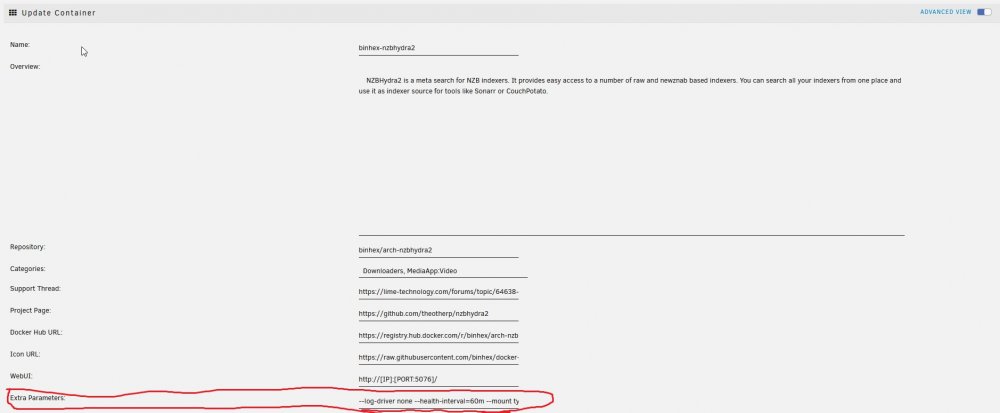
Task: Click the Name: label
Action: (20, 45)
